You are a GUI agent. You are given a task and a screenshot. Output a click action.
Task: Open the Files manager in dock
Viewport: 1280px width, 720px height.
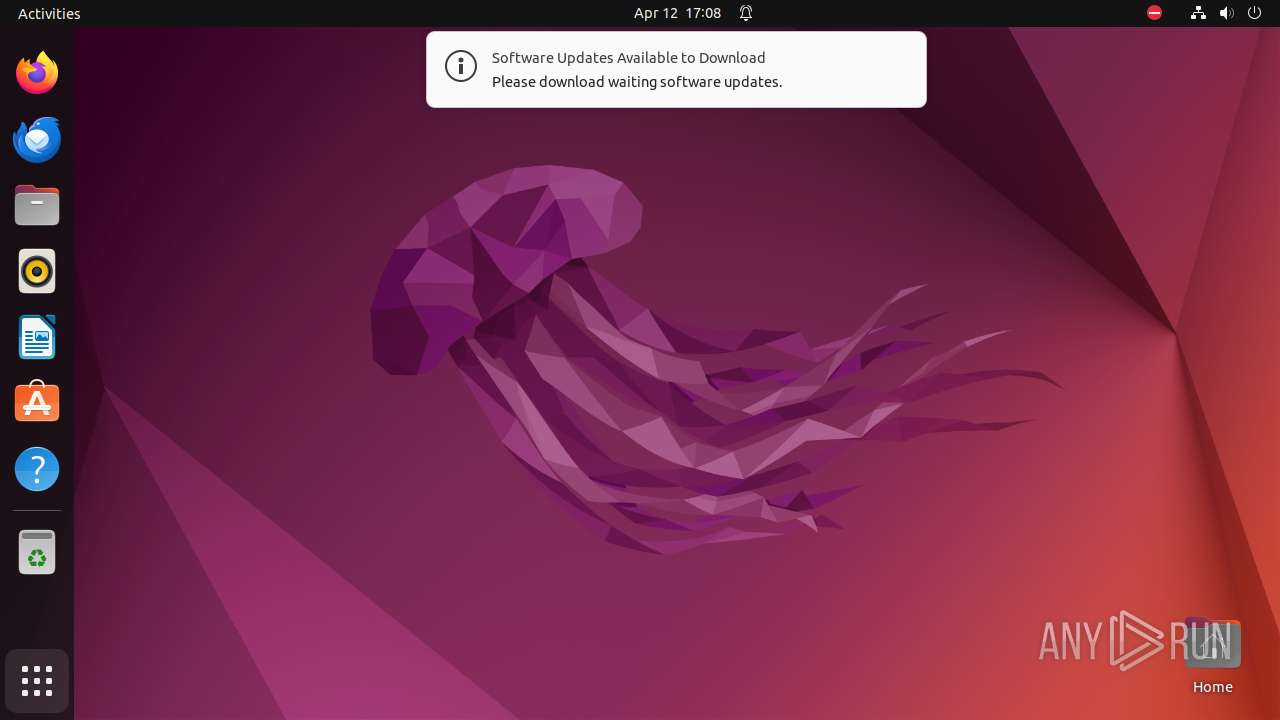[37, 205]
